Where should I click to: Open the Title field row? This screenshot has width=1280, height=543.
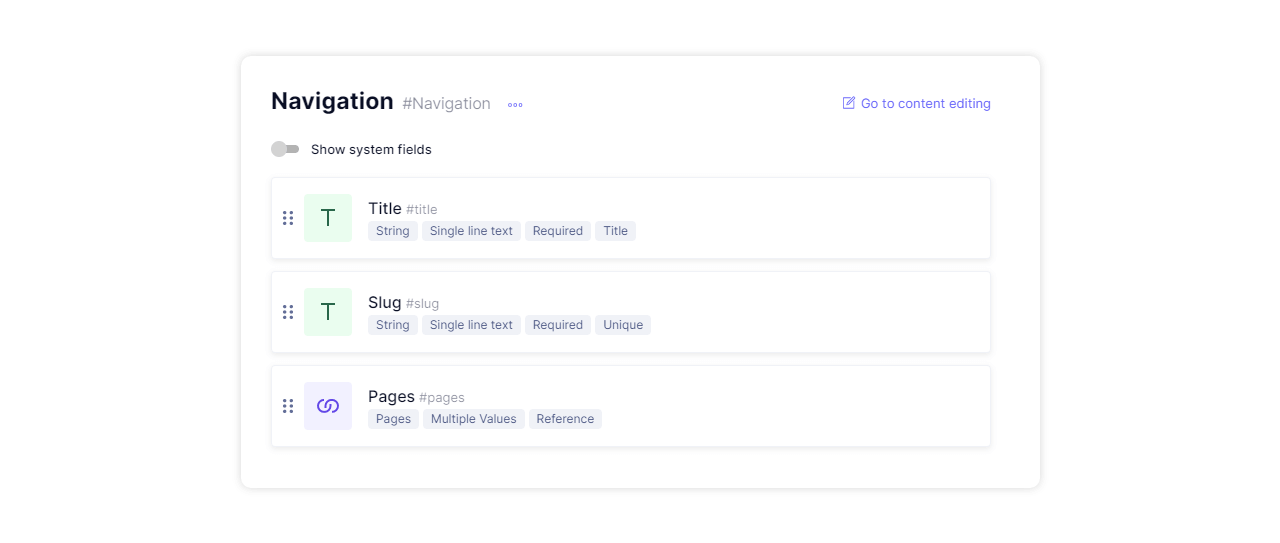click(x=631, y=218)
